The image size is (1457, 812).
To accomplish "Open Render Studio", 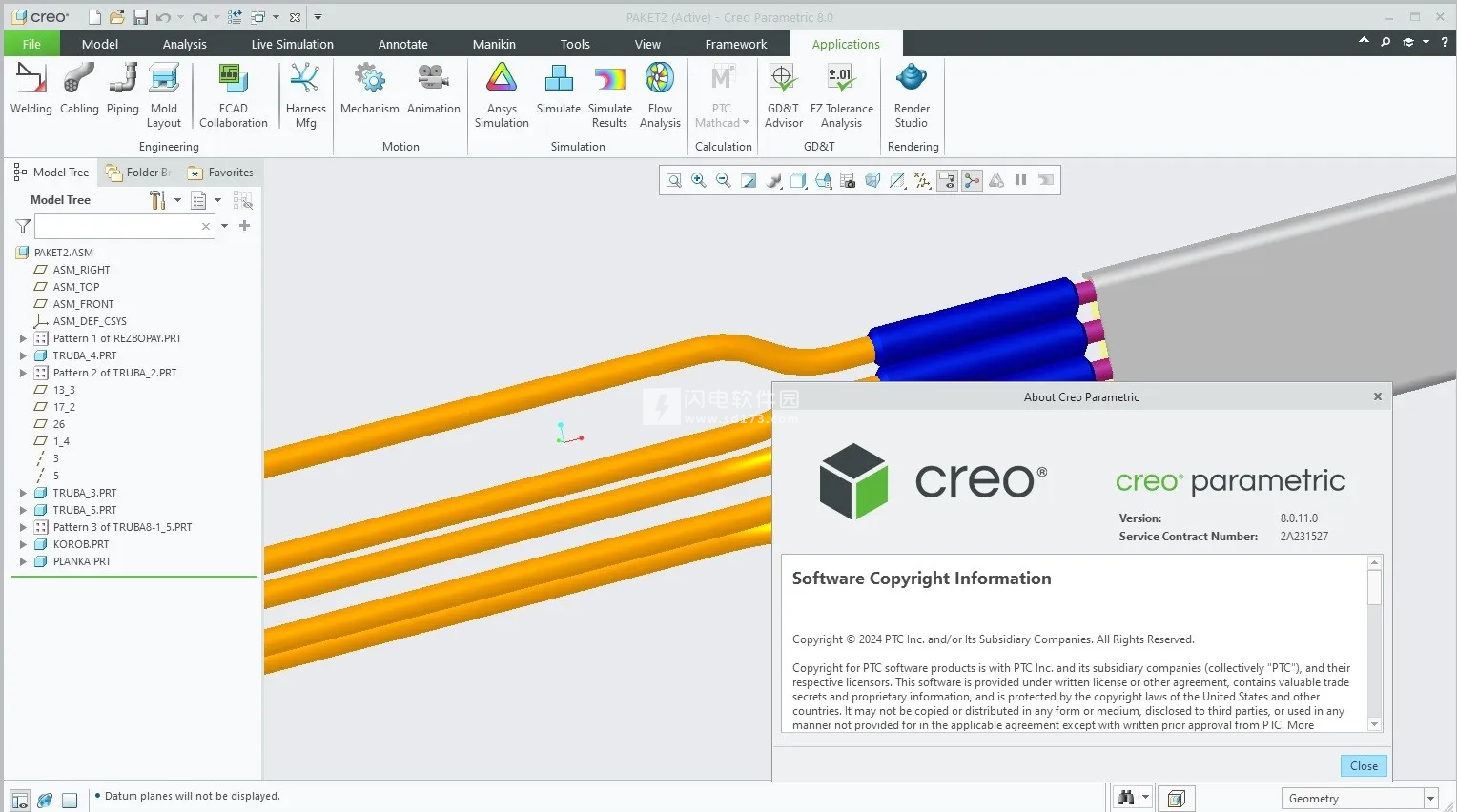I will click(912, 95).
